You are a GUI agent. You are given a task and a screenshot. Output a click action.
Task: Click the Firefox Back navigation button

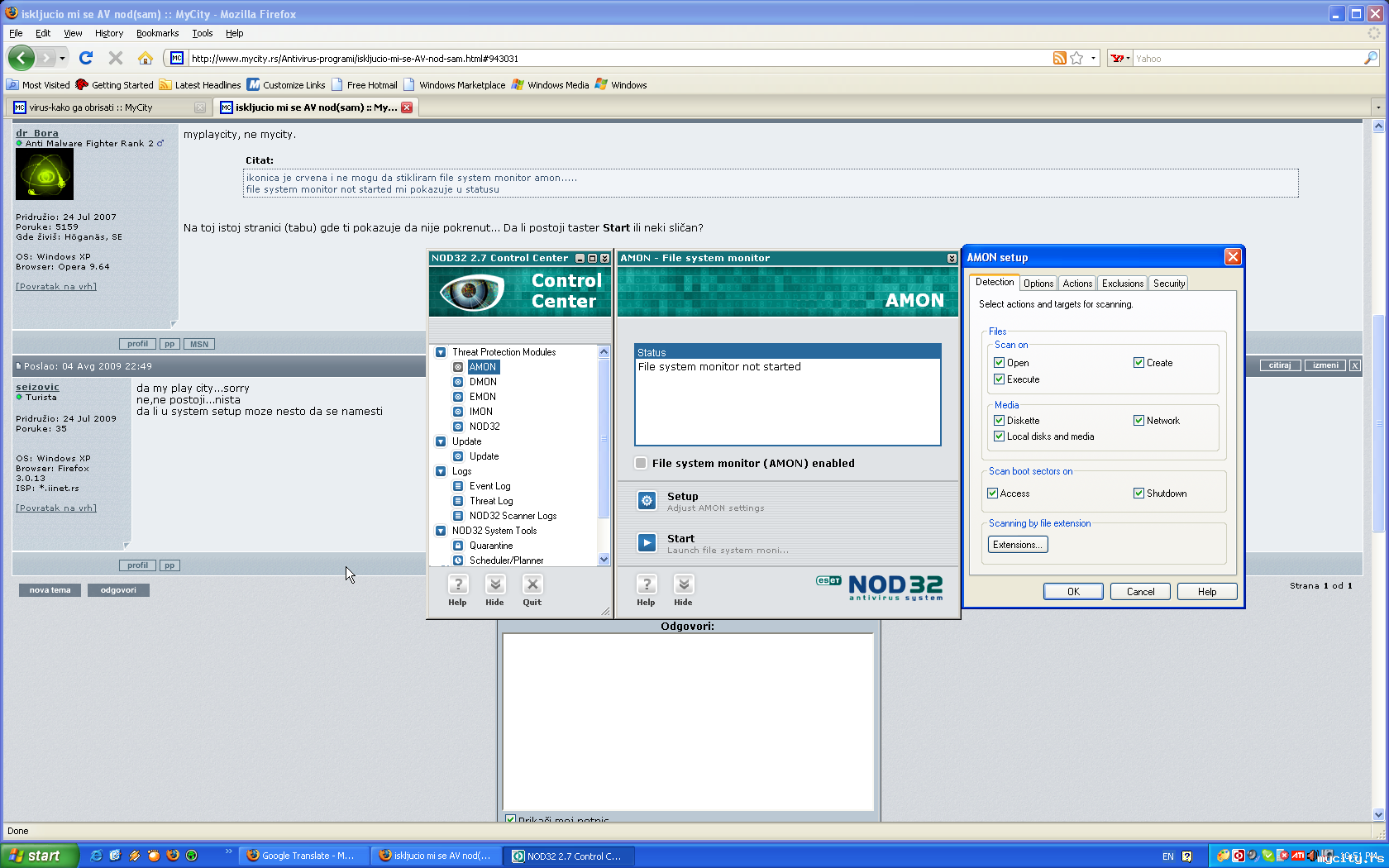pyautogui.click(x=21, y=58)
